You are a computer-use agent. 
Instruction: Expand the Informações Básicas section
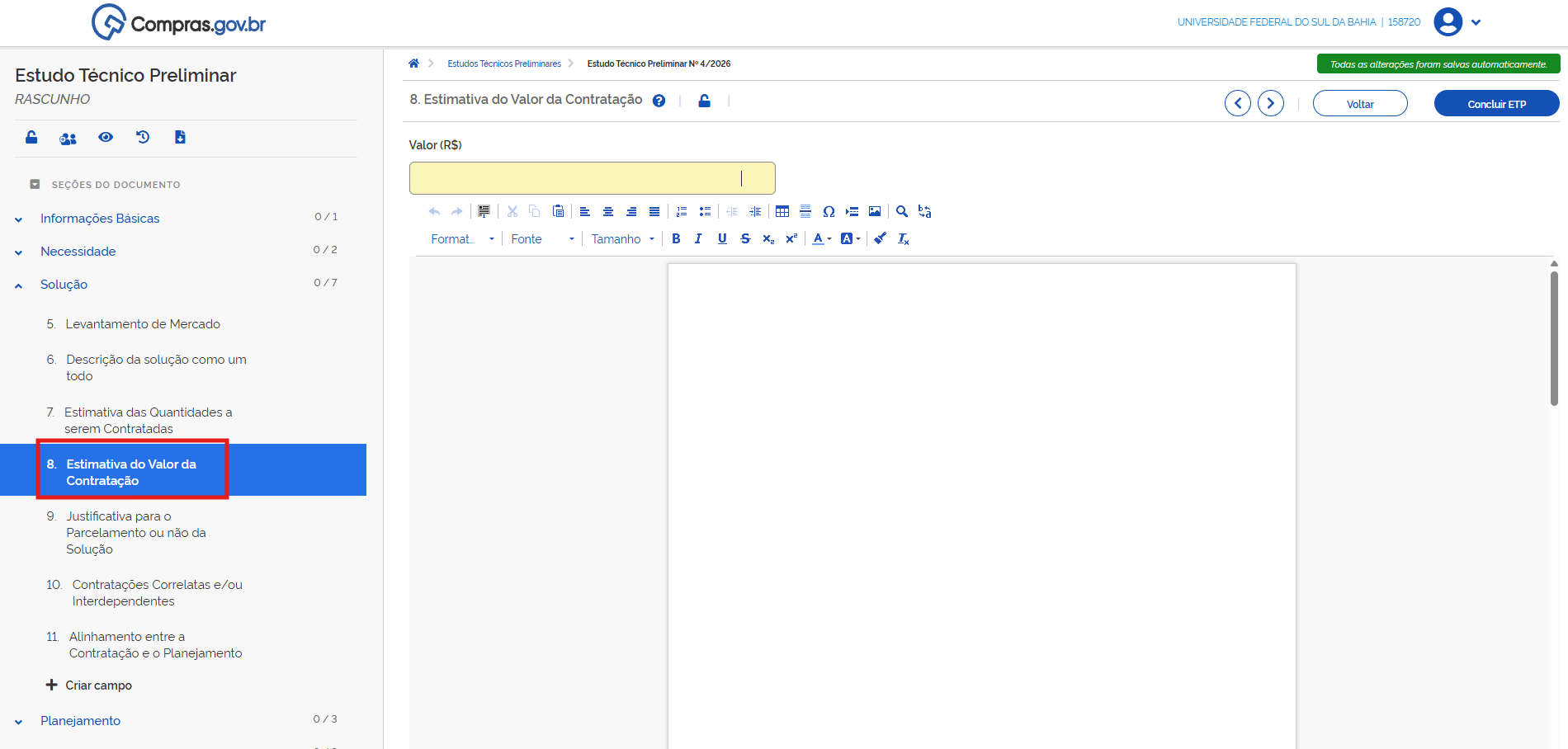click(100, 219)
